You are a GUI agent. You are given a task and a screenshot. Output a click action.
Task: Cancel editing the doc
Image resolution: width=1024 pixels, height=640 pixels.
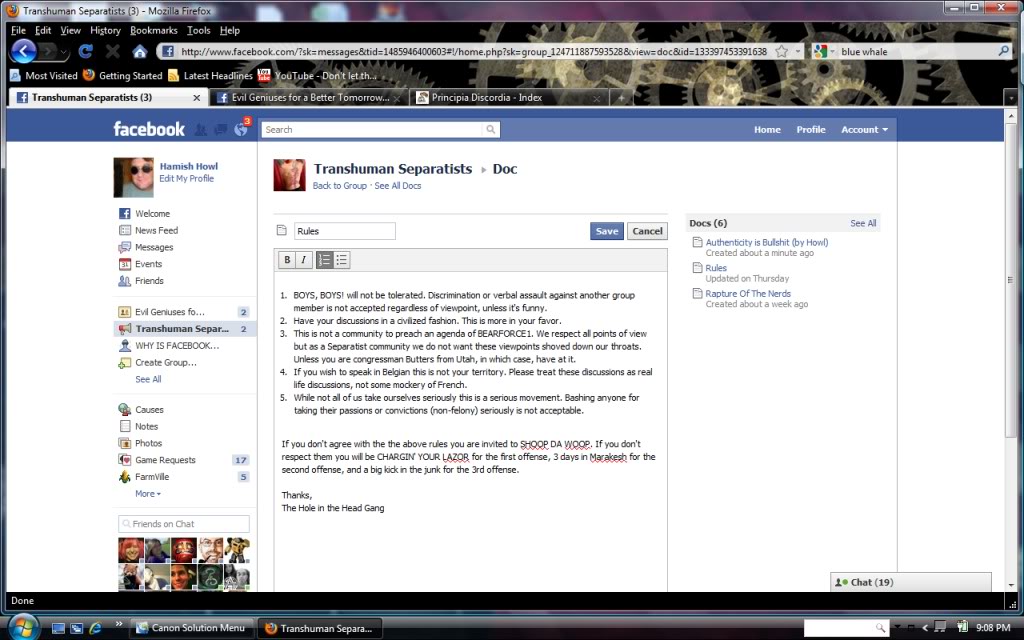[647, 231]
